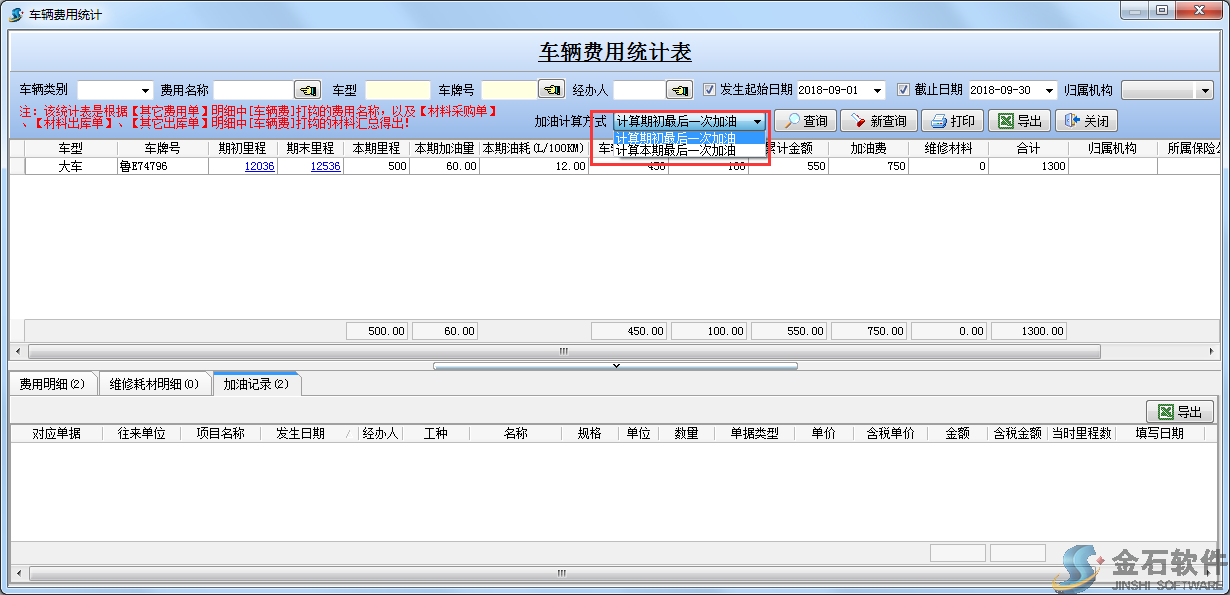Click lookup icon next to 经办人 field
1230x595 pixels.
pyautogui.click(x=680, y=90)
